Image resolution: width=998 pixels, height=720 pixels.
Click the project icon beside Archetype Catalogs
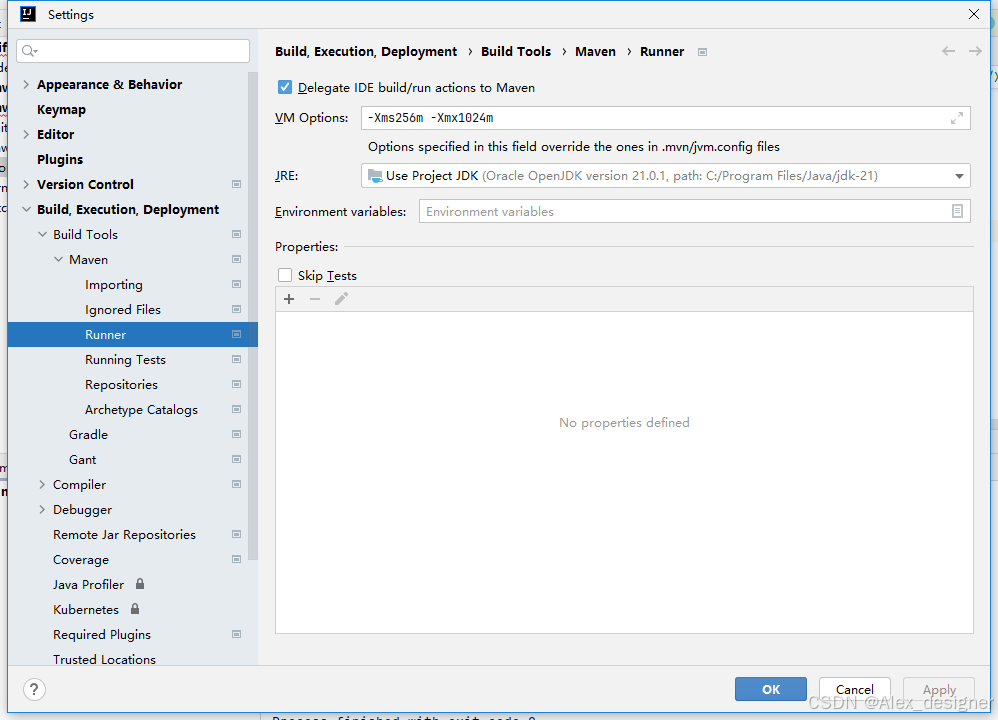pyautogui.click(x=237, y=410)
